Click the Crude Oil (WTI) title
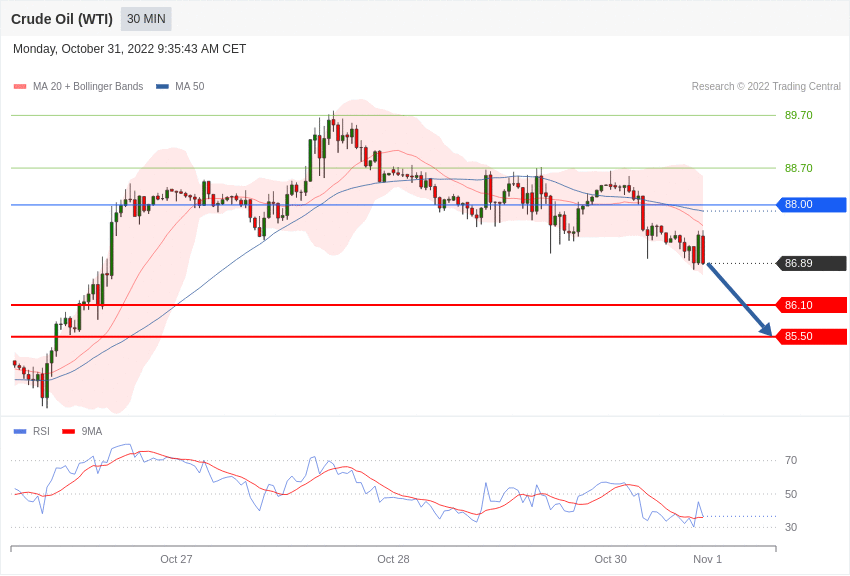Screen dimensions: 850x576 click(62, 19)
